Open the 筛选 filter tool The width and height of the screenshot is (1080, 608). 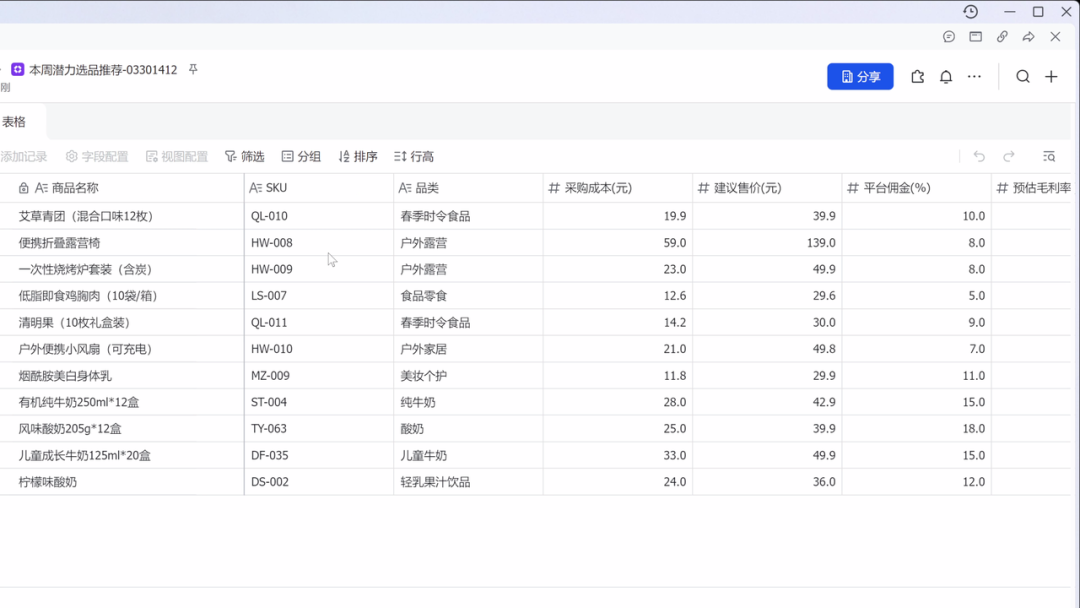tap(245, 157)
